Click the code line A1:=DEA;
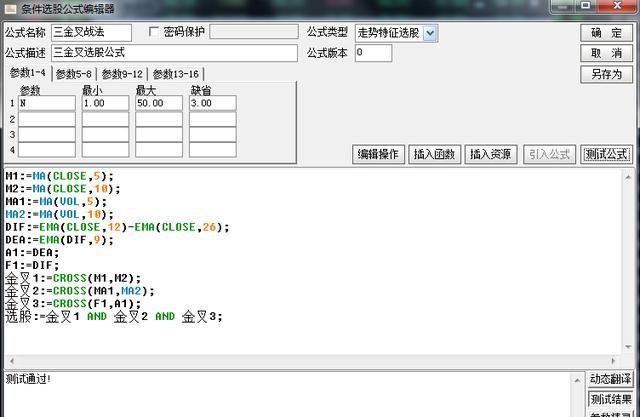The width and height of the screenshot is (640, 417). click(32, 253)
